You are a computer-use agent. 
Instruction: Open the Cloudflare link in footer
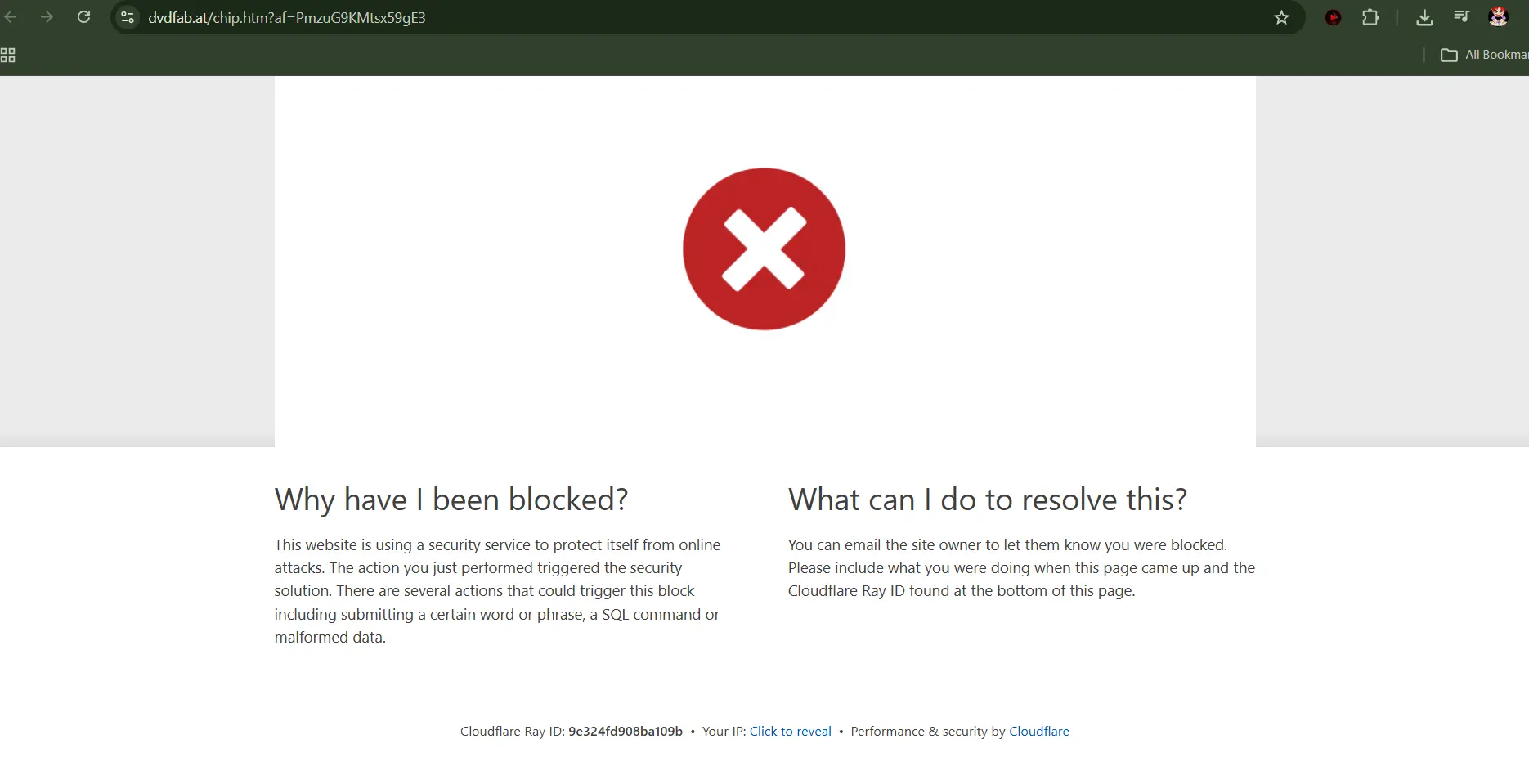pos(1038,732)
